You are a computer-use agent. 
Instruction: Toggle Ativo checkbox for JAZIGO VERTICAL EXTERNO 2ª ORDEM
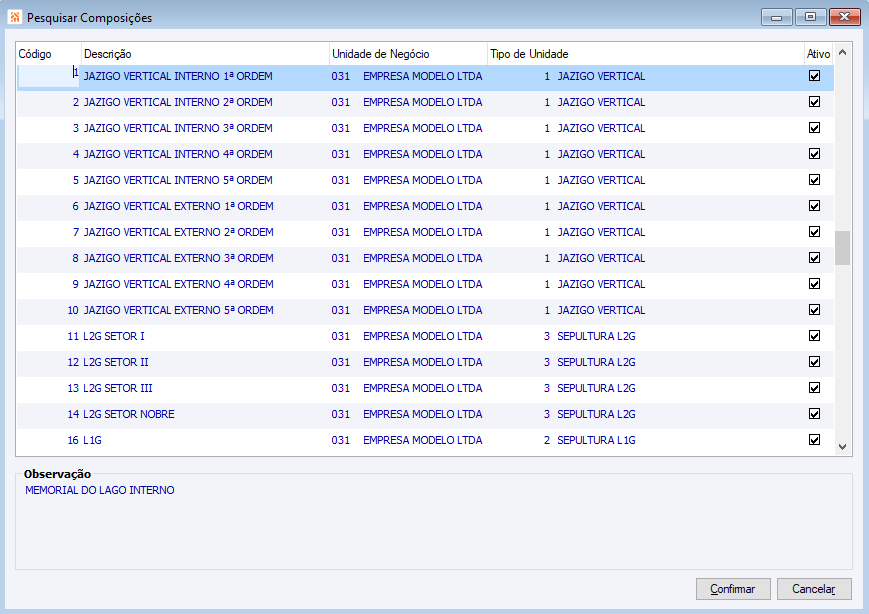[814, 232]
